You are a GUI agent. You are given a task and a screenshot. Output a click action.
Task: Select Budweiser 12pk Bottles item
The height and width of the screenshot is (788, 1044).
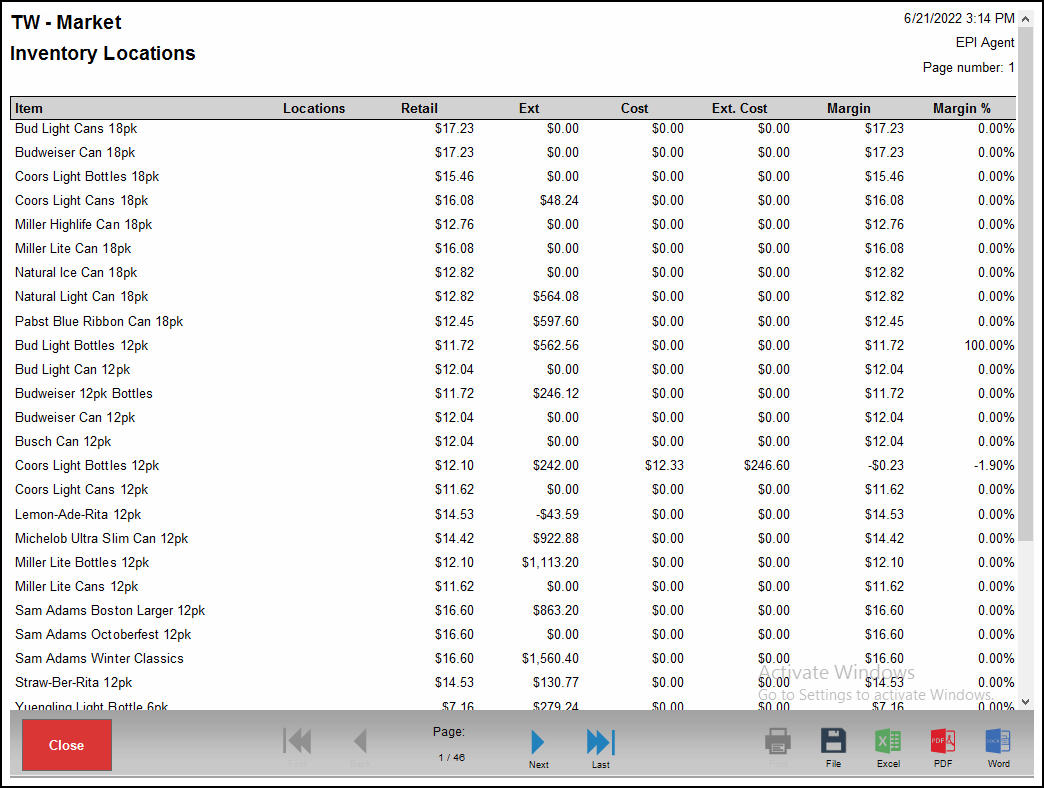(x=84, y=393)
